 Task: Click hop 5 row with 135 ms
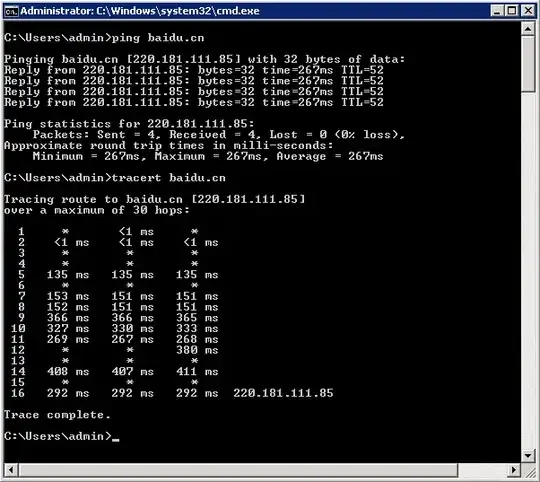point(118,275)
